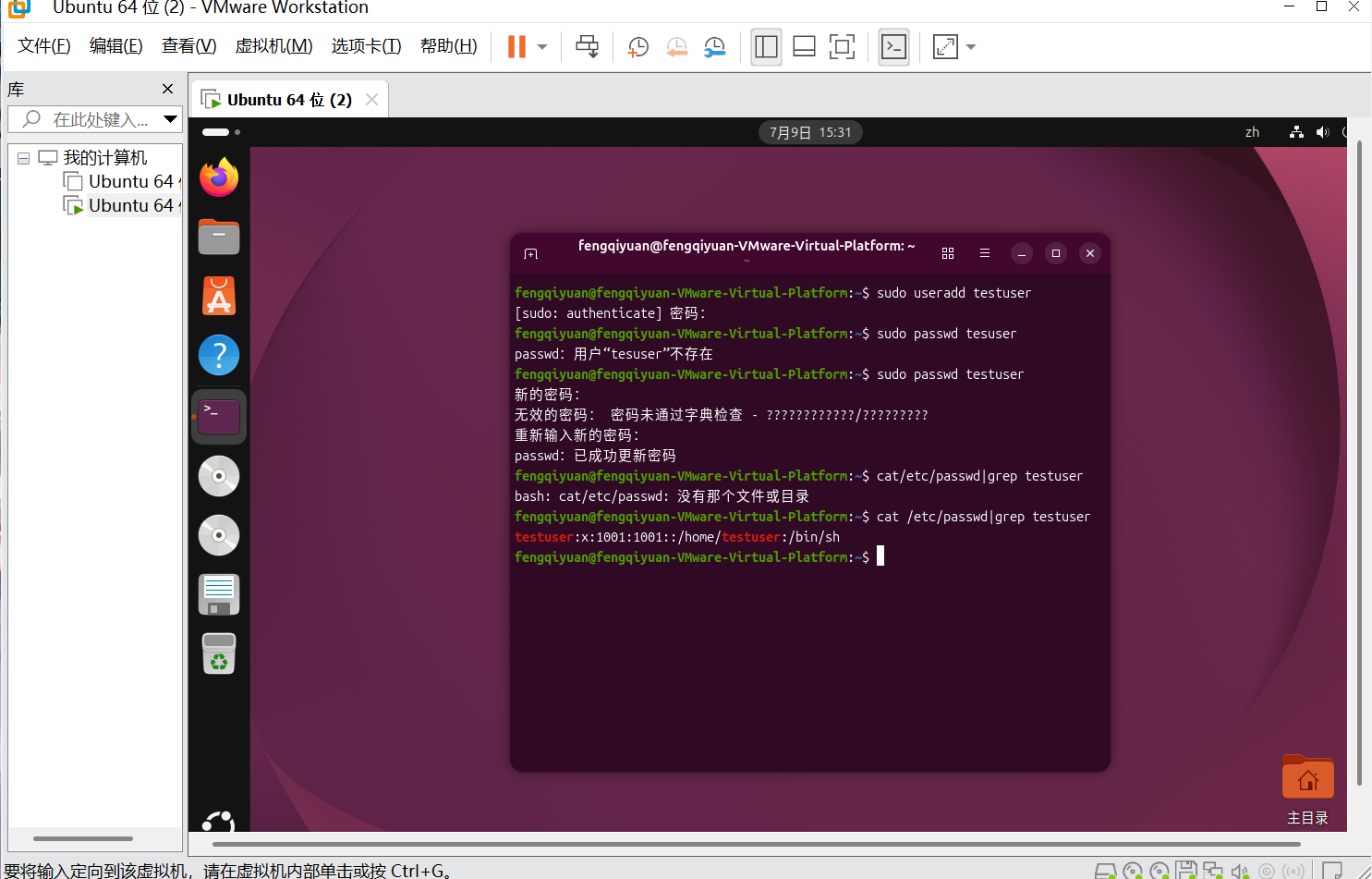Select the Ubuntu 64 位 (2) tab
Viewport: 1372px width, 879px height.
290,100
